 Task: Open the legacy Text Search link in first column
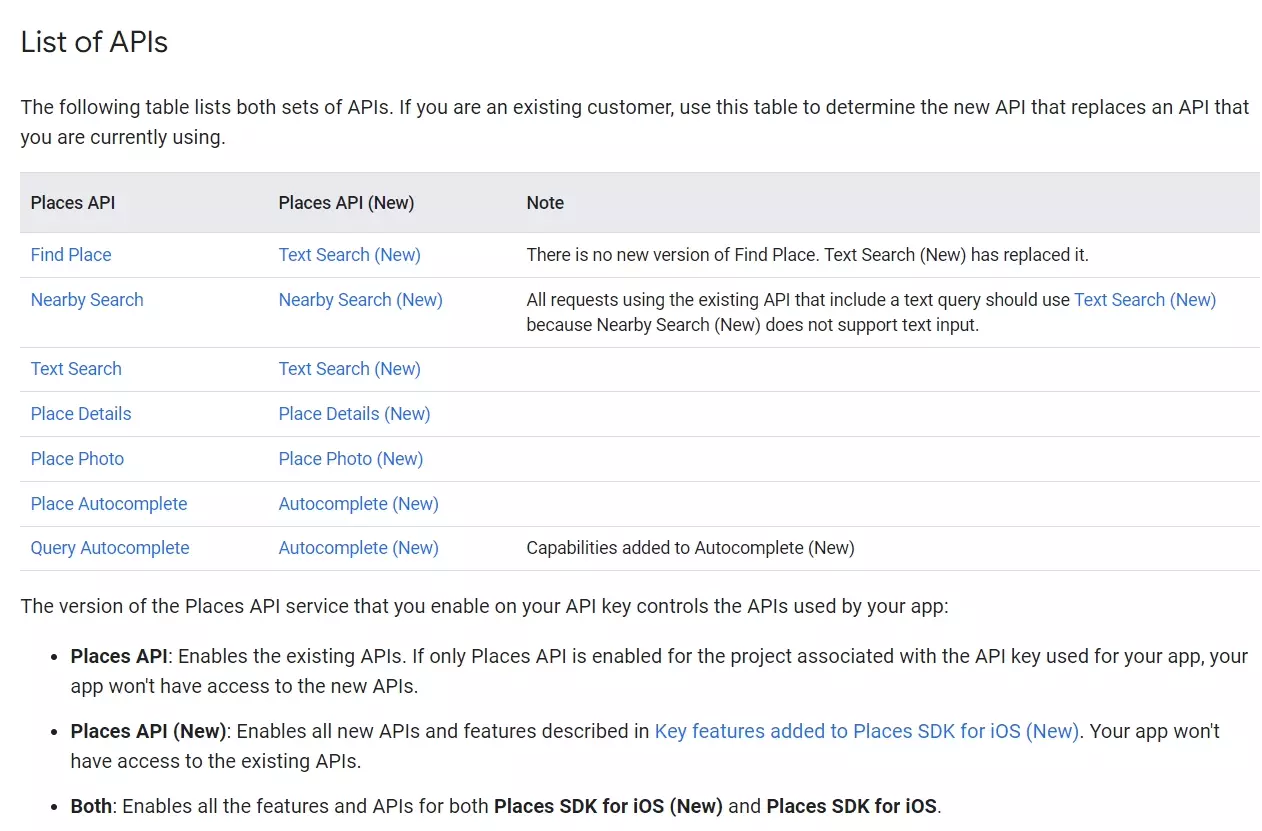[x=76, y=369]
